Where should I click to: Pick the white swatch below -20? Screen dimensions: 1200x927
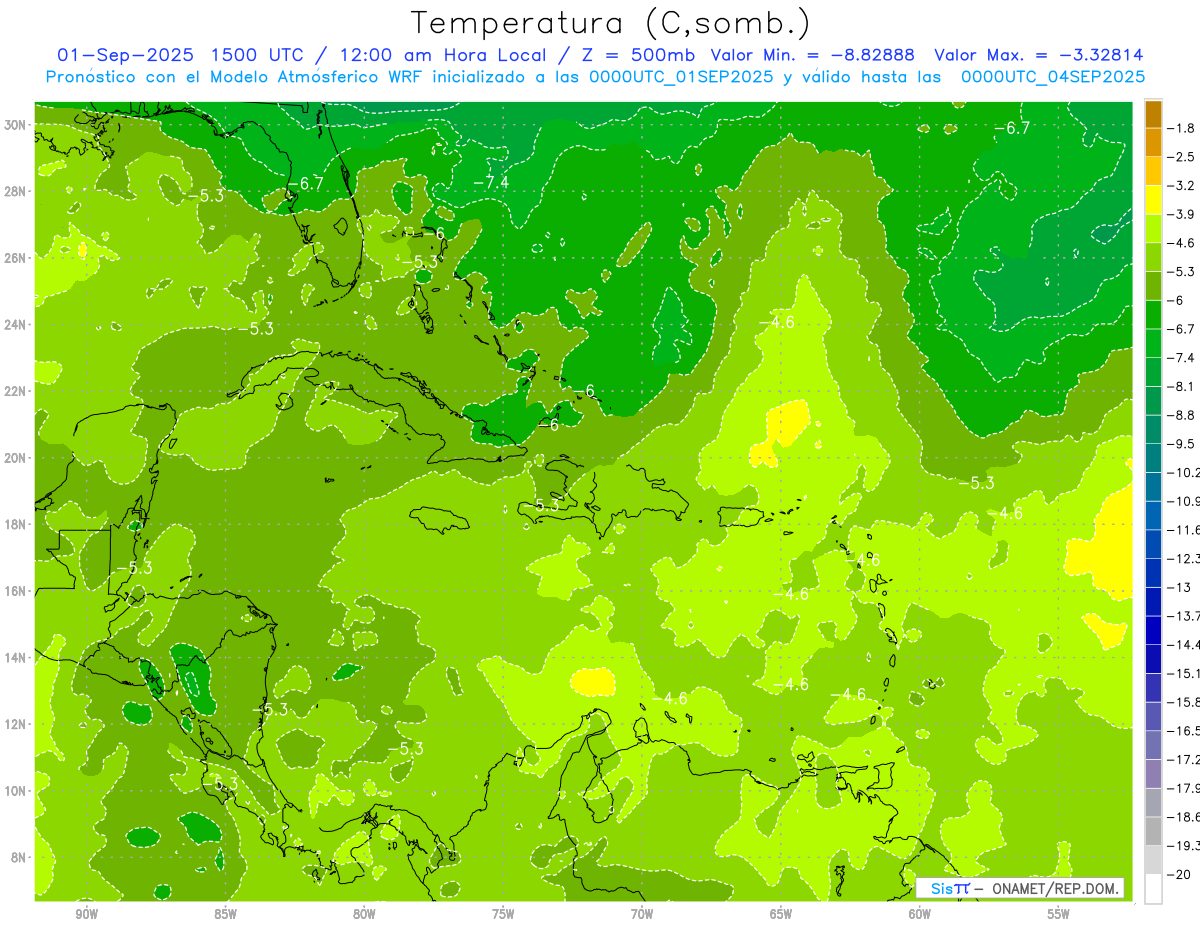coord(1153,889)
